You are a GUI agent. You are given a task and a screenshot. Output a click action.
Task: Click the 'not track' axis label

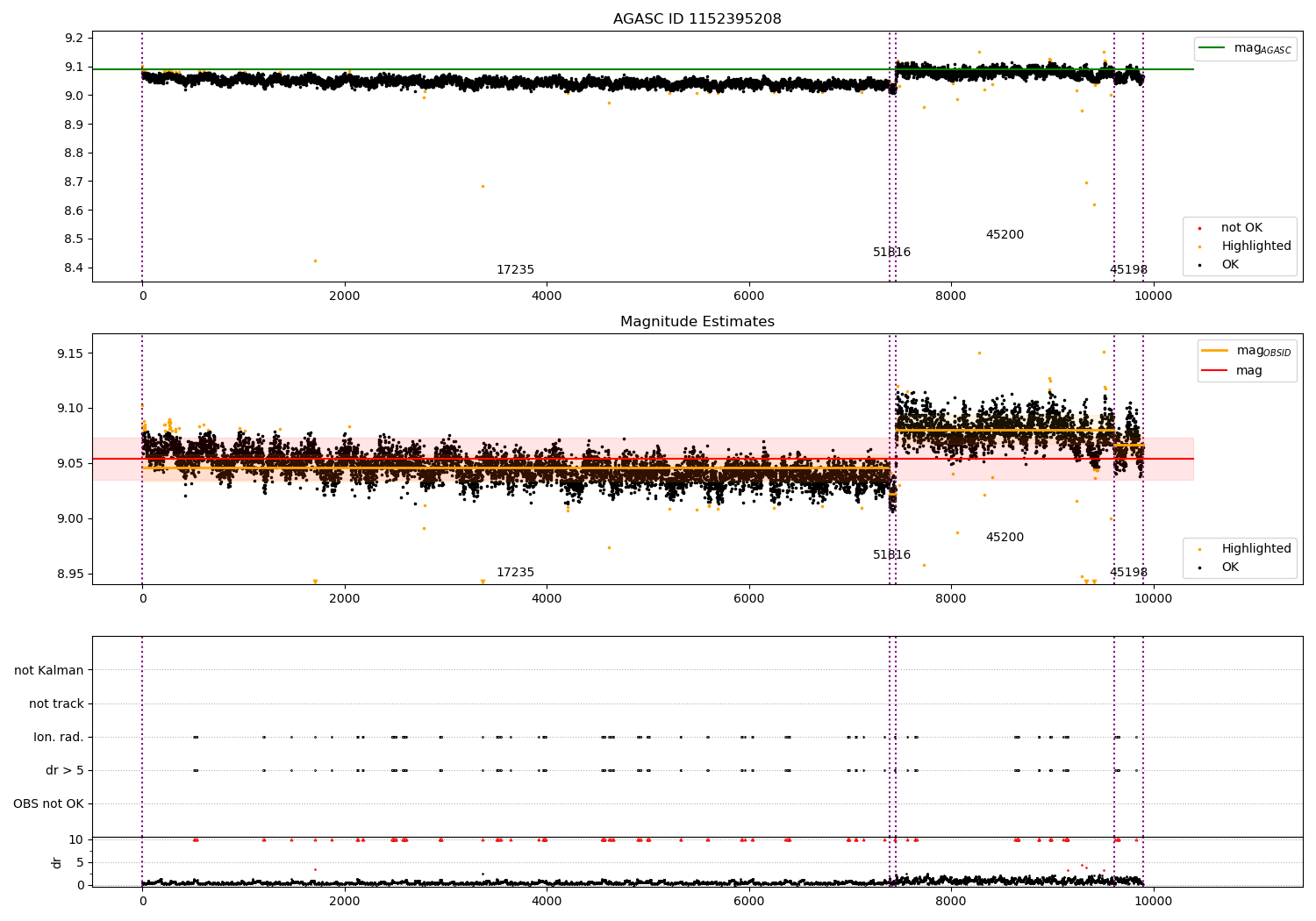[56, 704]
